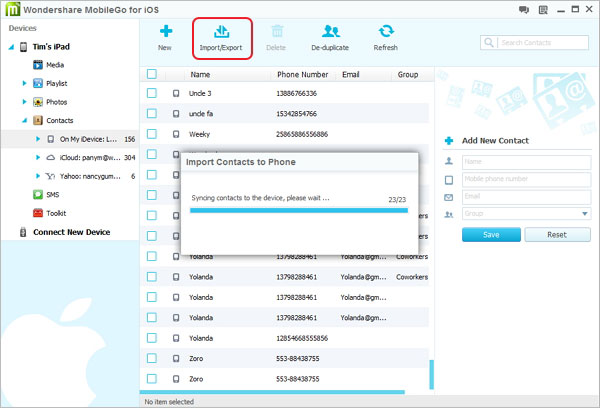Click the Delete trash icon
This screenshot has width=600, height=408.
click(x=277, y=31)
